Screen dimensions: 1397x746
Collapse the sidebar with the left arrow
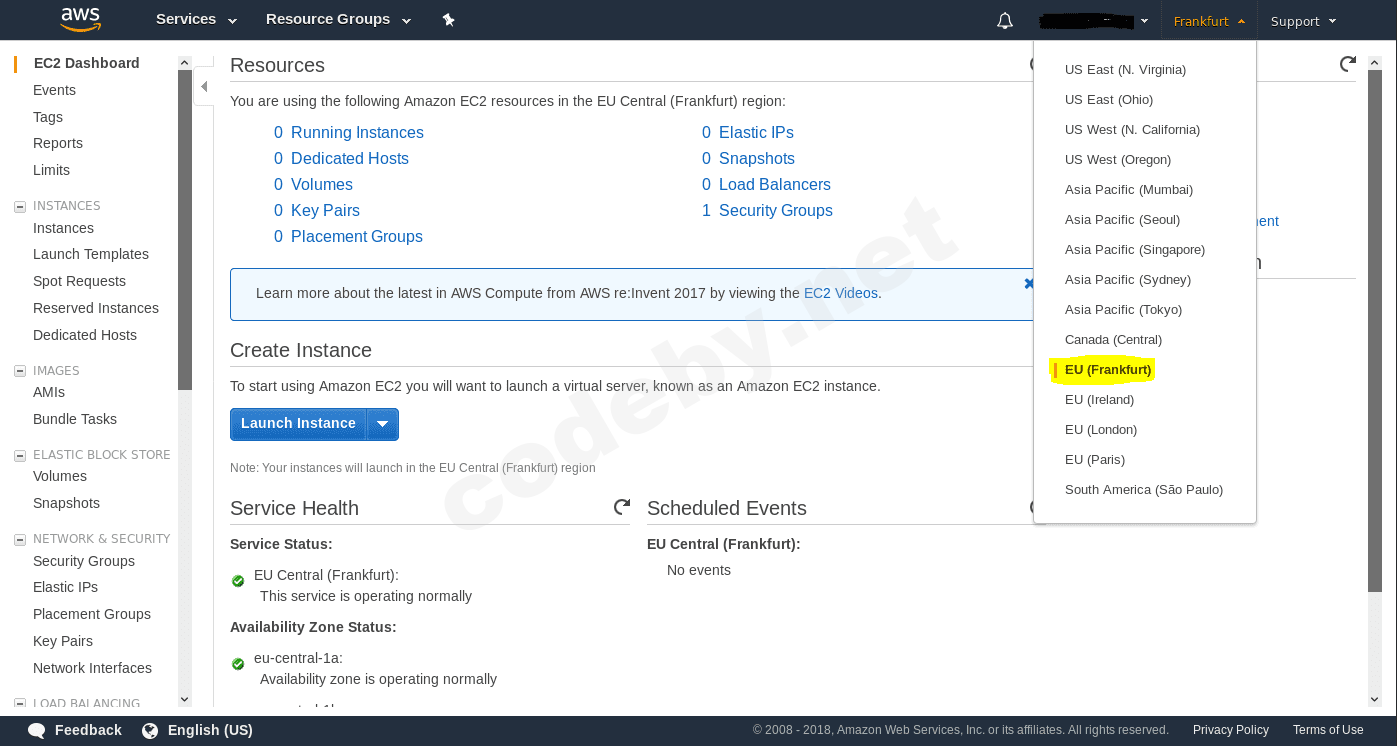[x=204, y=86]
